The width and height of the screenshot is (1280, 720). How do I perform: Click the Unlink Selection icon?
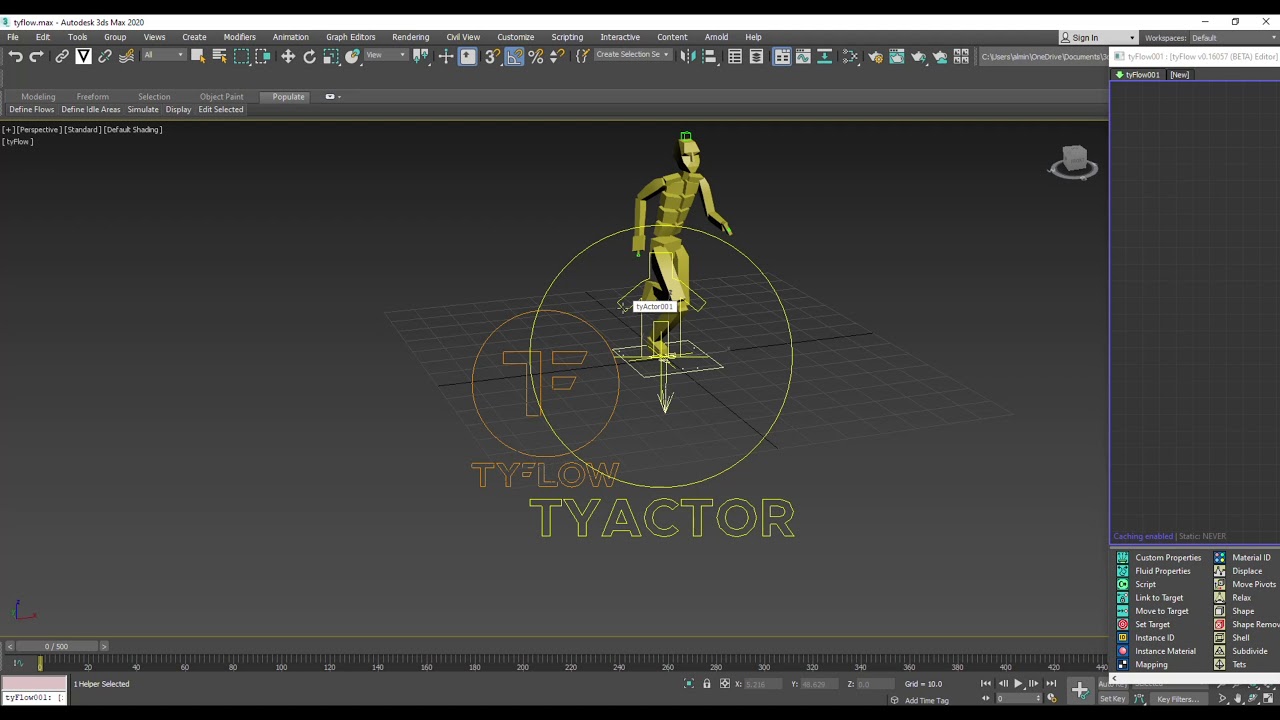coord(105,57)
